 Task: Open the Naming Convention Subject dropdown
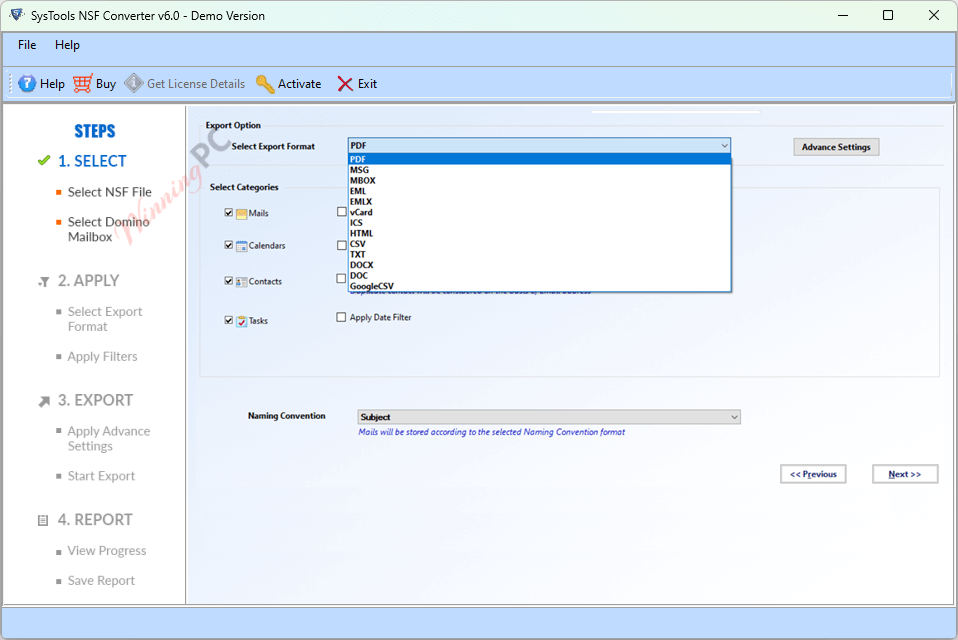click(549, 417)
